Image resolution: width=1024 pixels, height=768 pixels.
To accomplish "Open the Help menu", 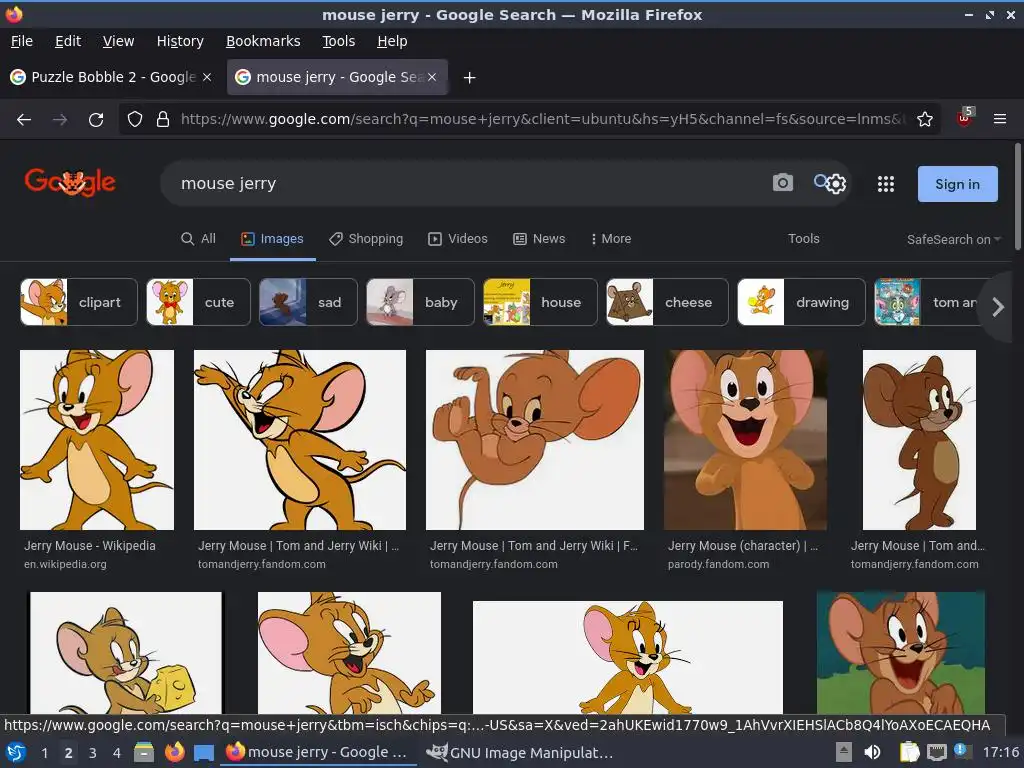I will (x=392, y=41).
